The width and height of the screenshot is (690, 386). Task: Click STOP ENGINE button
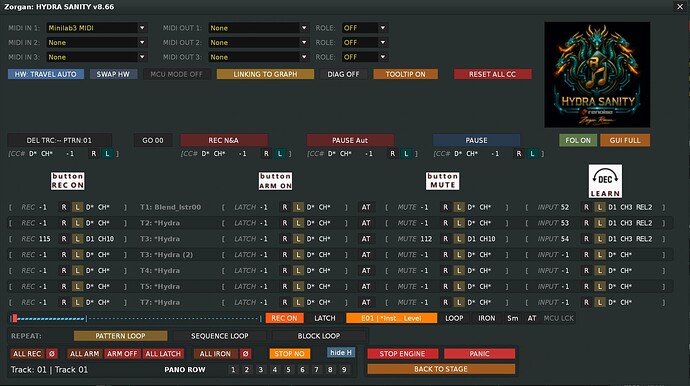pos(402,353)
